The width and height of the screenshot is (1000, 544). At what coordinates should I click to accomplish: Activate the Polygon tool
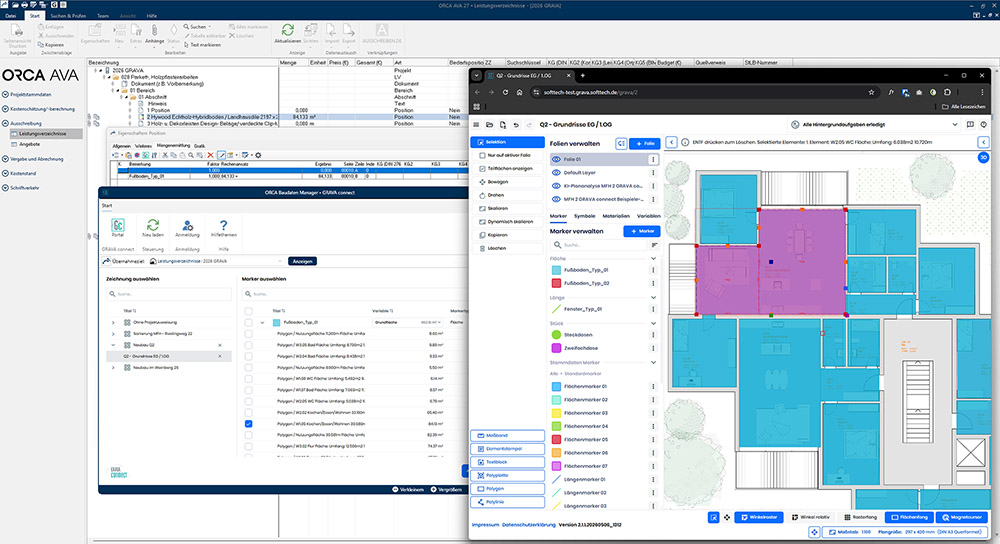coord(508,489)
